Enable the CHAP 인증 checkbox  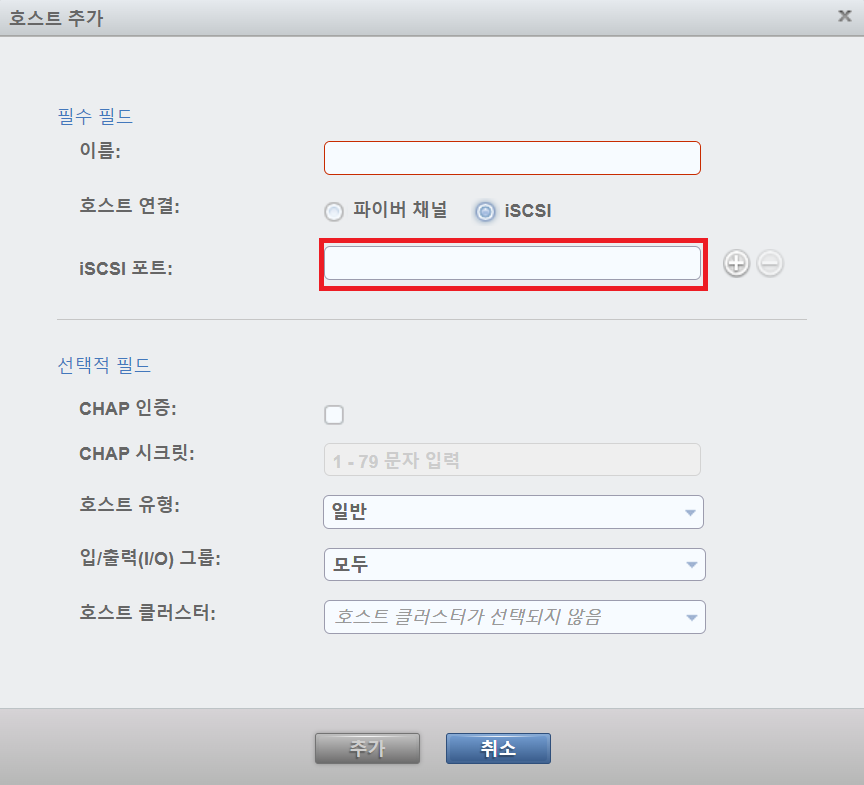click(334, 414)
